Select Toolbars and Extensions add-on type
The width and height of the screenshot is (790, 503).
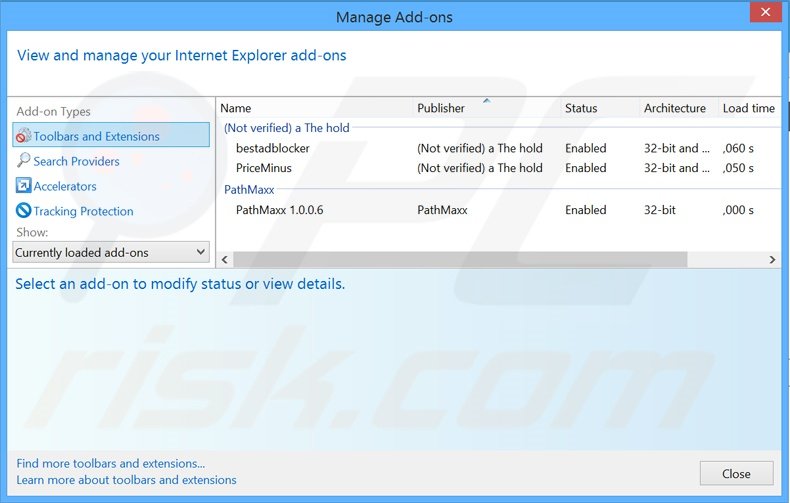pos(111,135)
